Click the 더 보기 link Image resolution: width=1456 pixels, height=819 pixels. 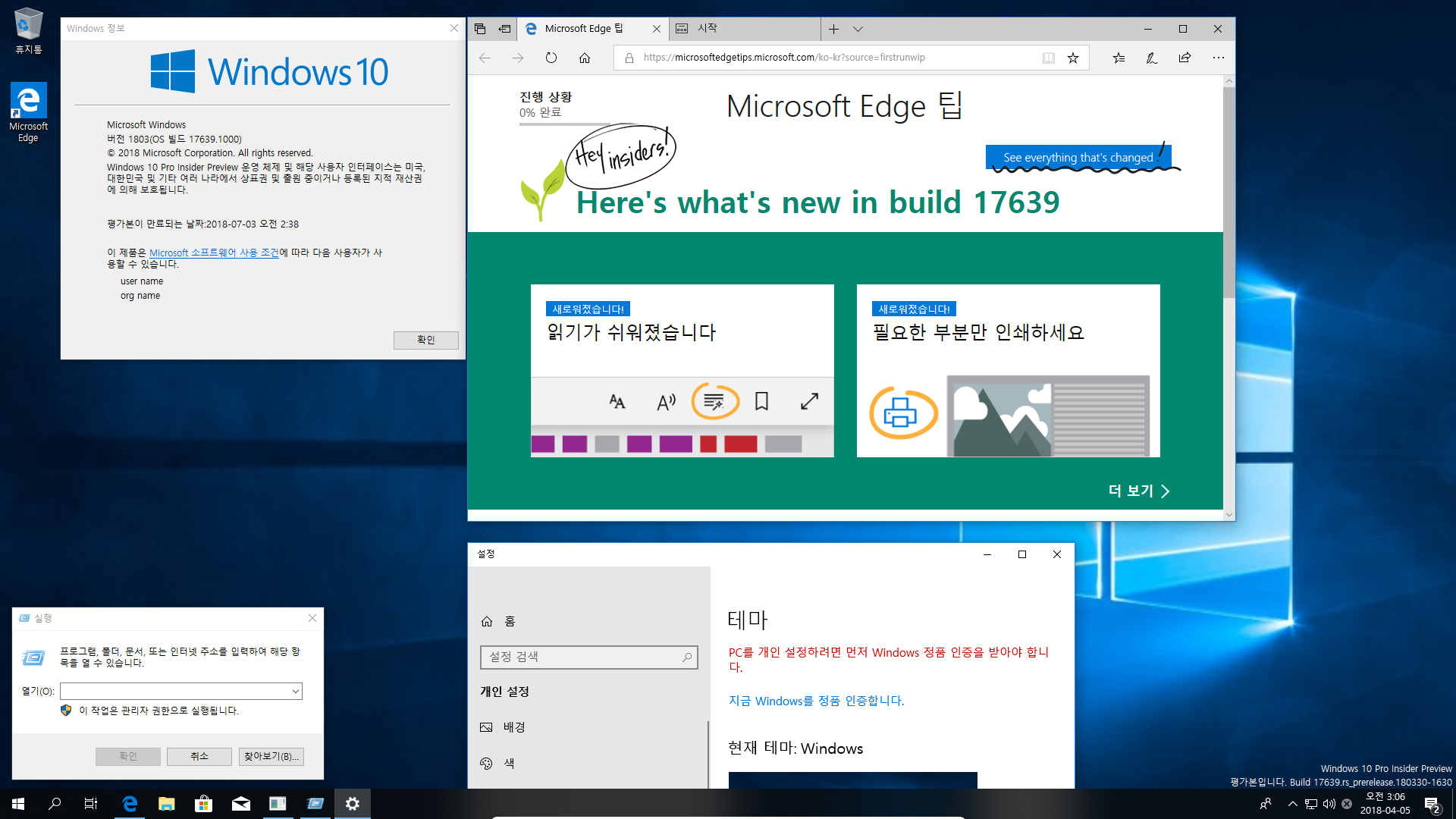(1138, 491)
